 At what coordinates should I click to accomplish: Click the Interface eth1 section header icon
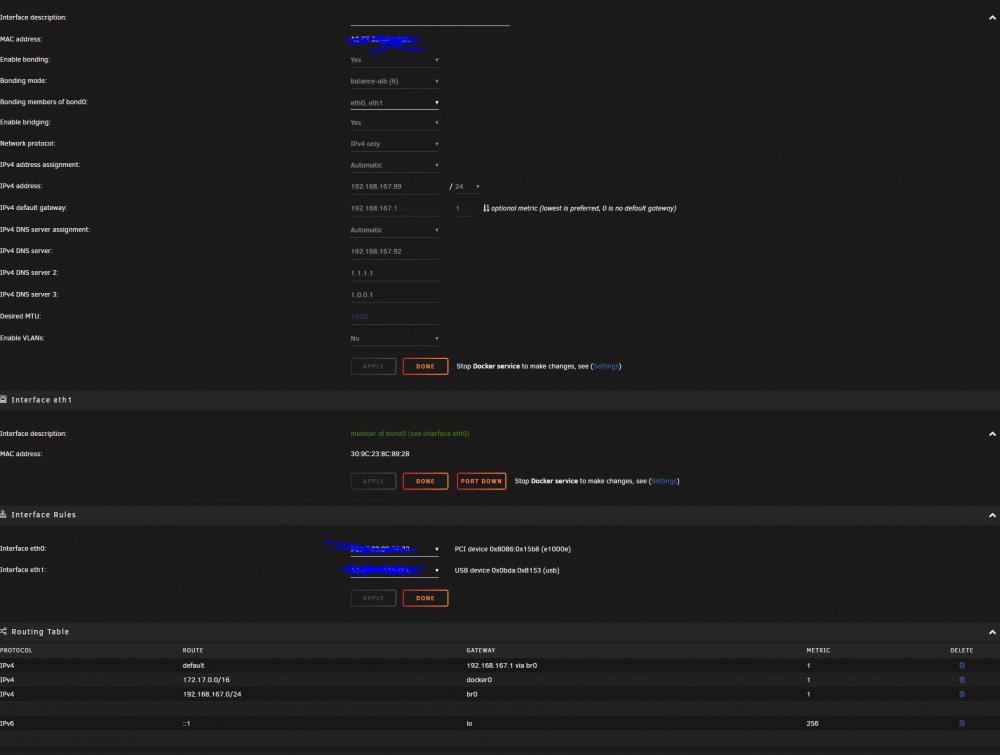tap(3, 399)
